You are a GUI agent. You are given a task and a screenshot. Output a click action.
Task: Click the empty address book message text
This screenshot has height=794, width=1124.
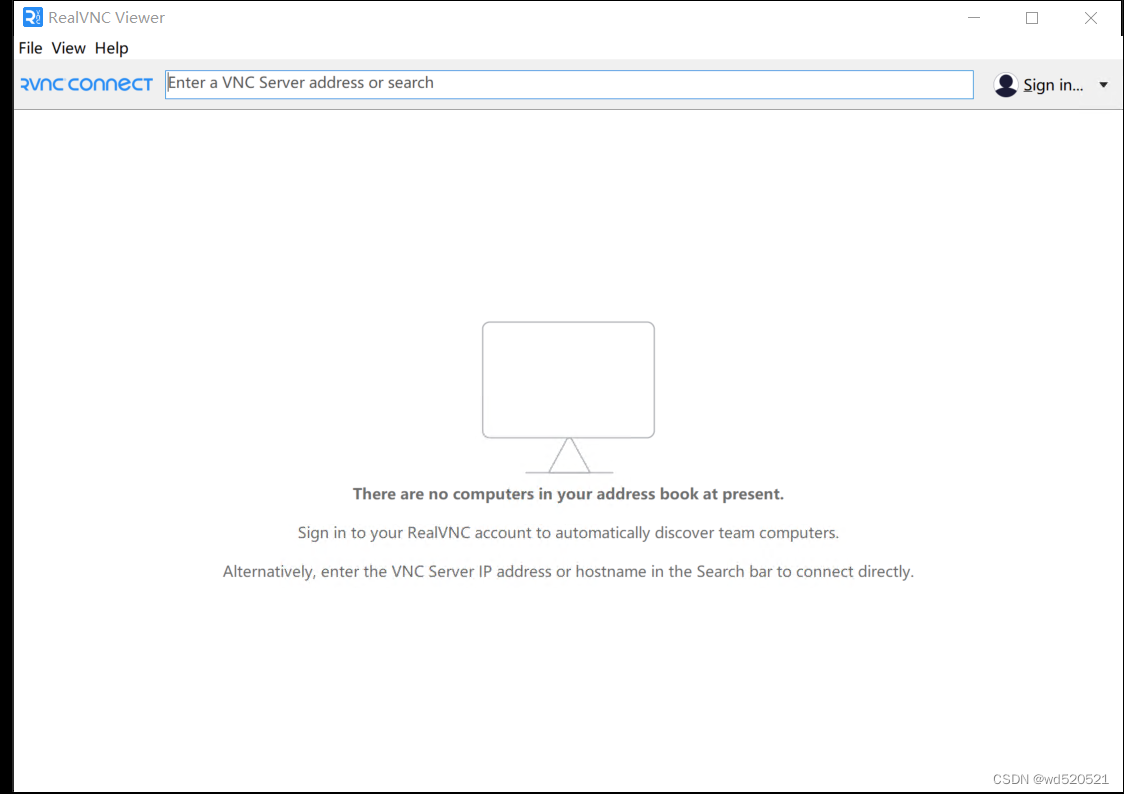568,493
